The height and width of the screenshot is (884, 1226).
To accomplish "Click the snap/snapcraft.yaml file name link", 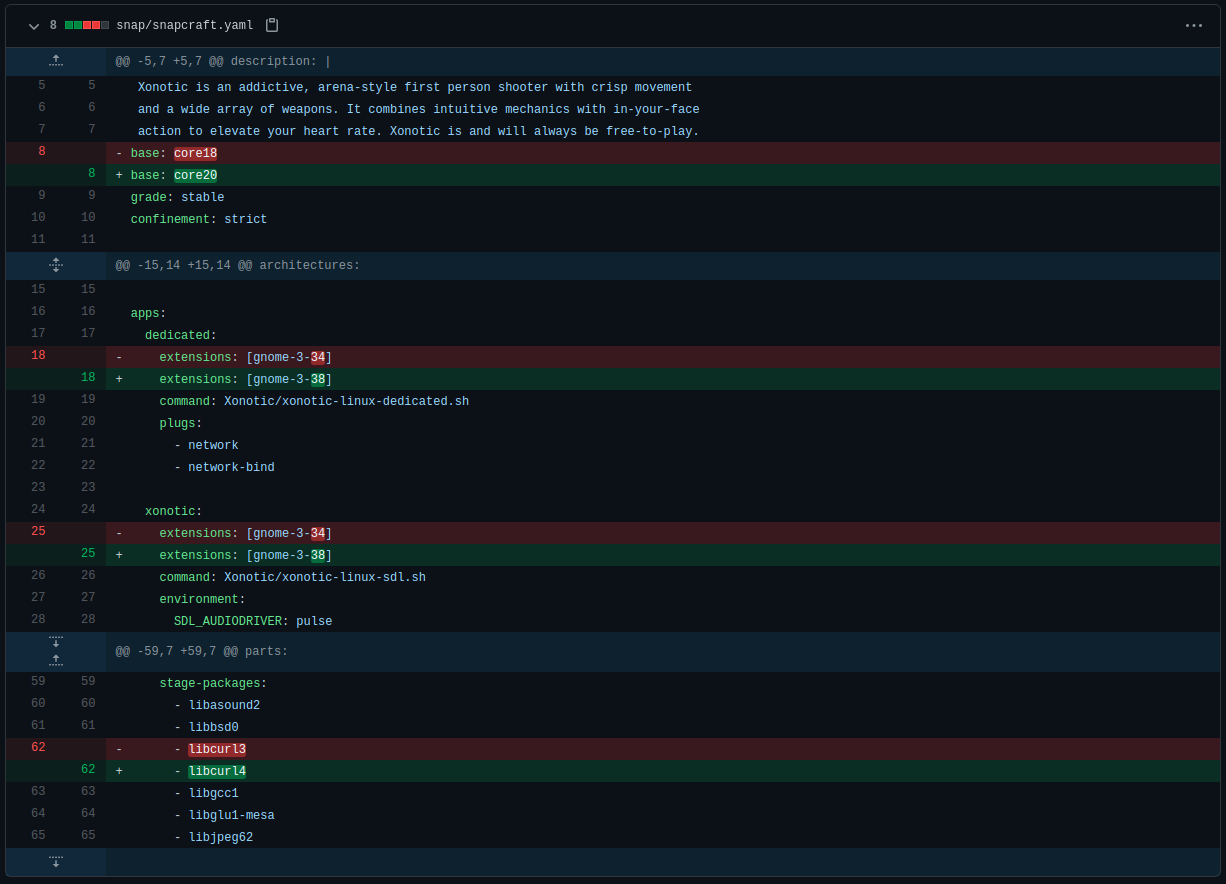I will pos(184,26).
